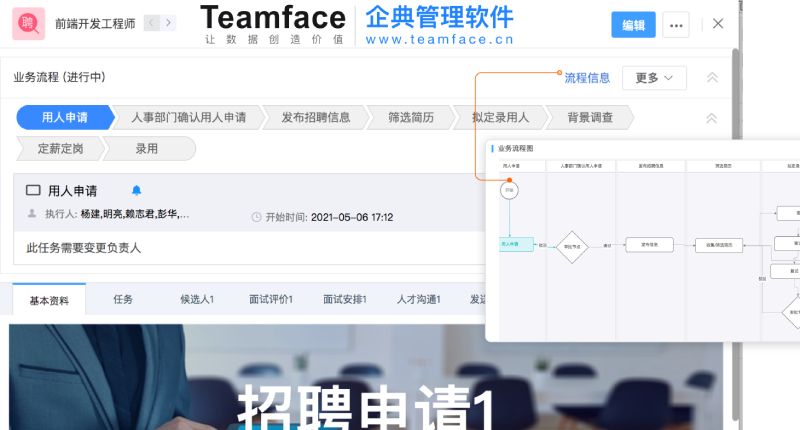This screenshot has height=430, width=800.
Task: Click the executor person icon
Action: (32, 214)
